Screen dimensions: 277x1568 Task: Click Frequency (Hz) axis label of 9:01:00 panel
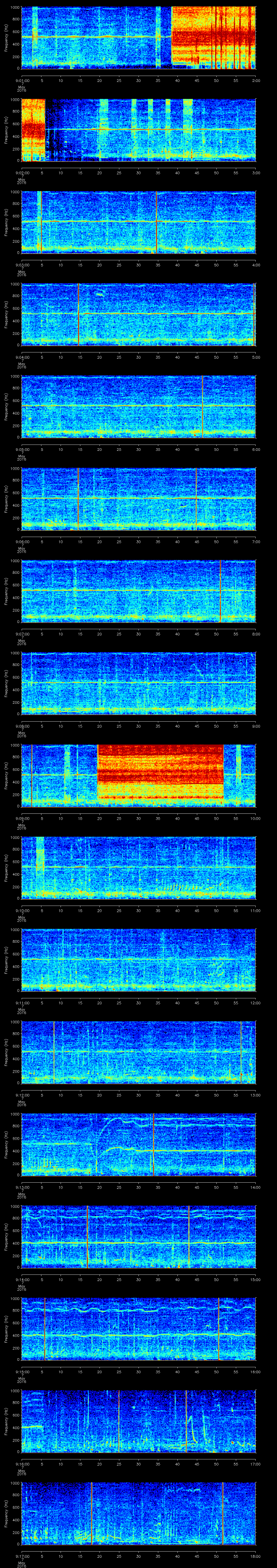(x=6, y=38)
